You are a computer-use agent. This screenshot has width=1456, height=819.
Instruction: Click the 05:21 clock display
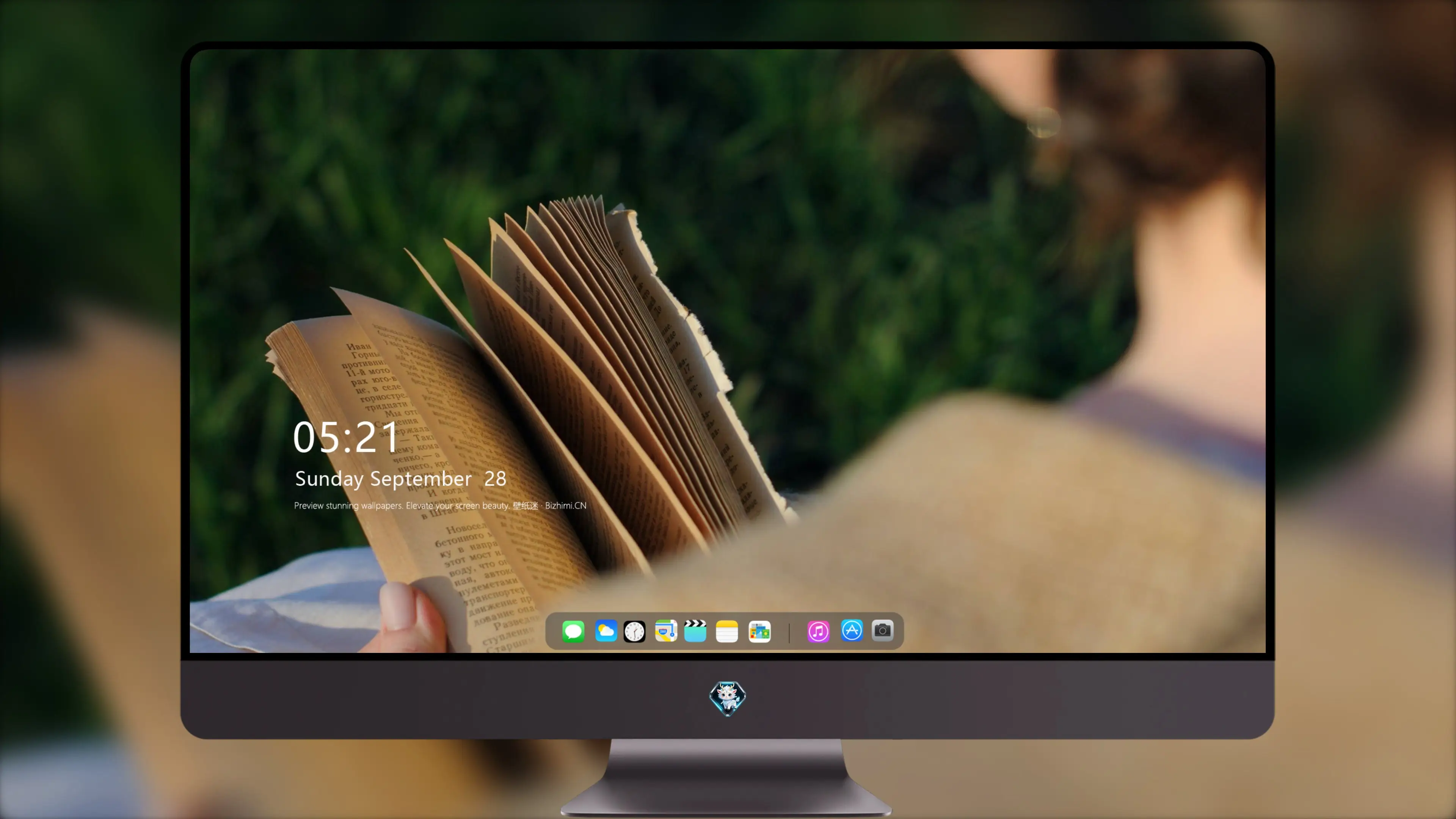click(x=345, y=438)
